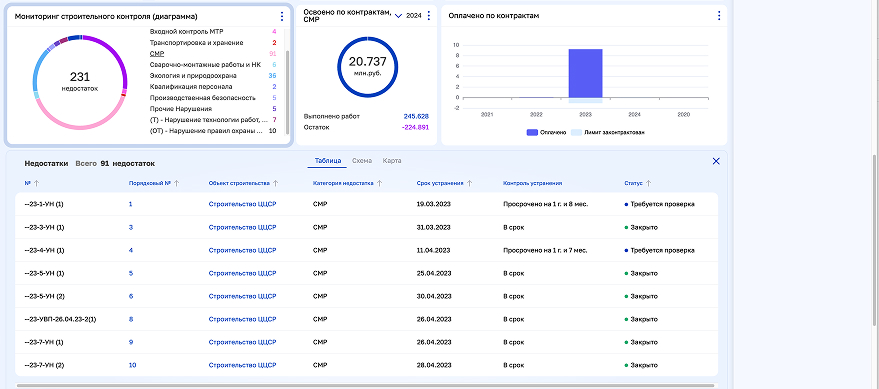The height and width of the screenshot is (389, 879).
Task: Open Строительство ЦЦСР in row --23-1-УН (1)
Action: point(242,204)
